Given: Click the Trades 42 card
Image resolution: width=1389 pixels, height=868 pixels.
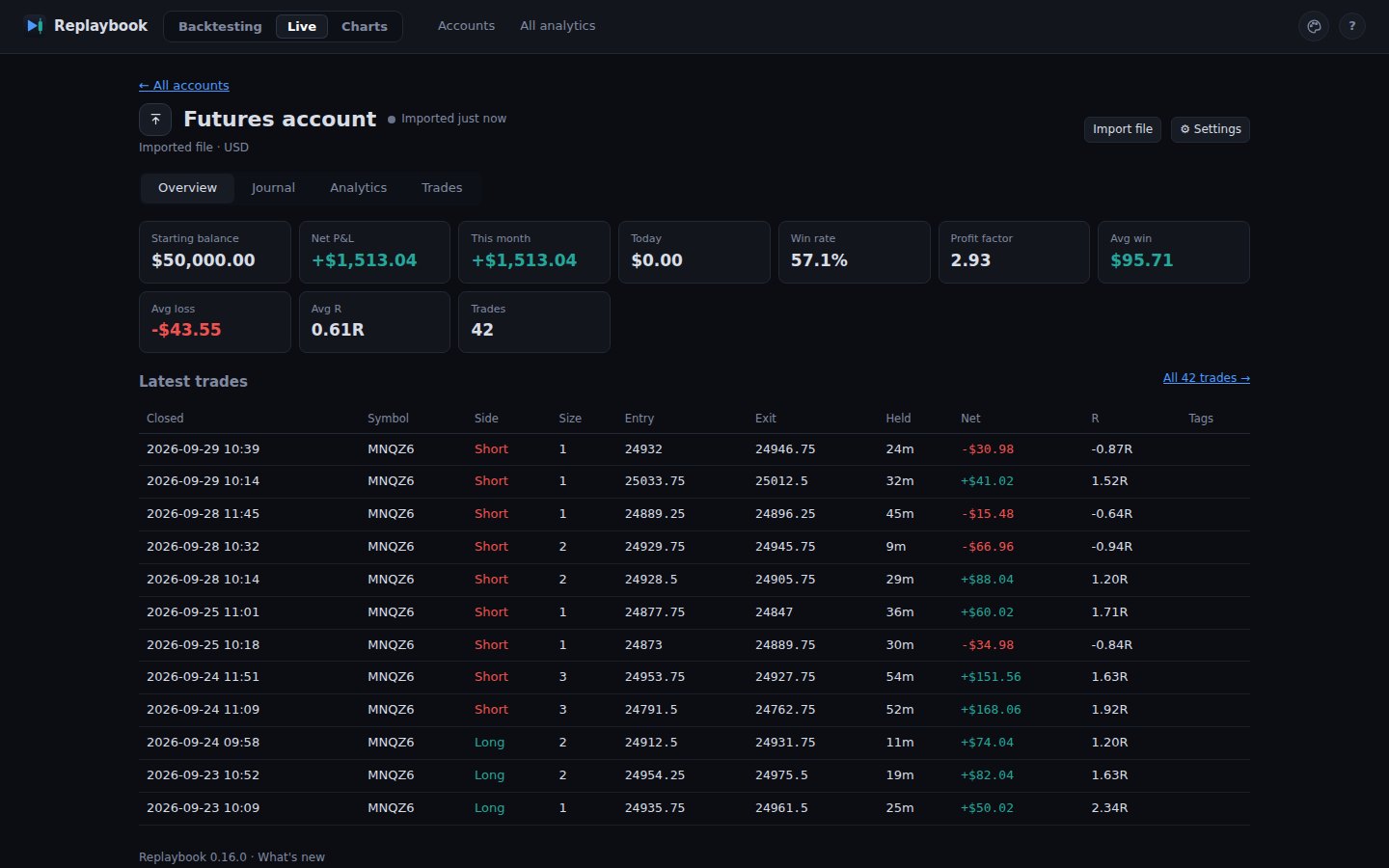Looking at the screenshot, I should click(x=534, y=322).
